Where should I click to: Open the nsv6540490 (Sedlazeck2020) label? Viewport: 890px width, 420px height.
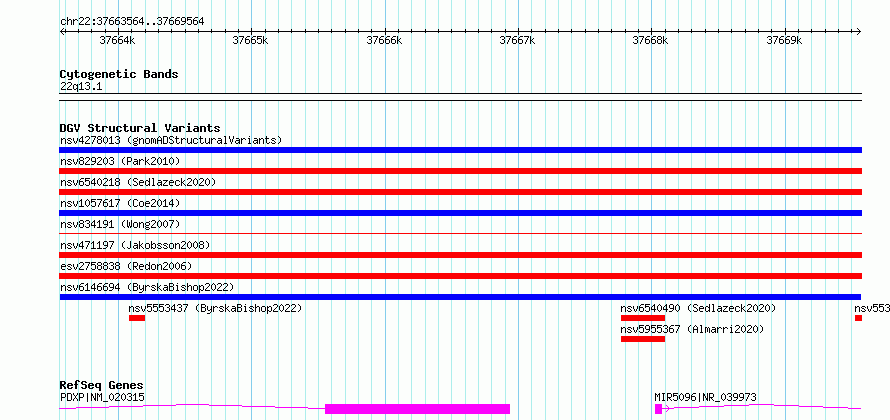(x=698, y=308)
